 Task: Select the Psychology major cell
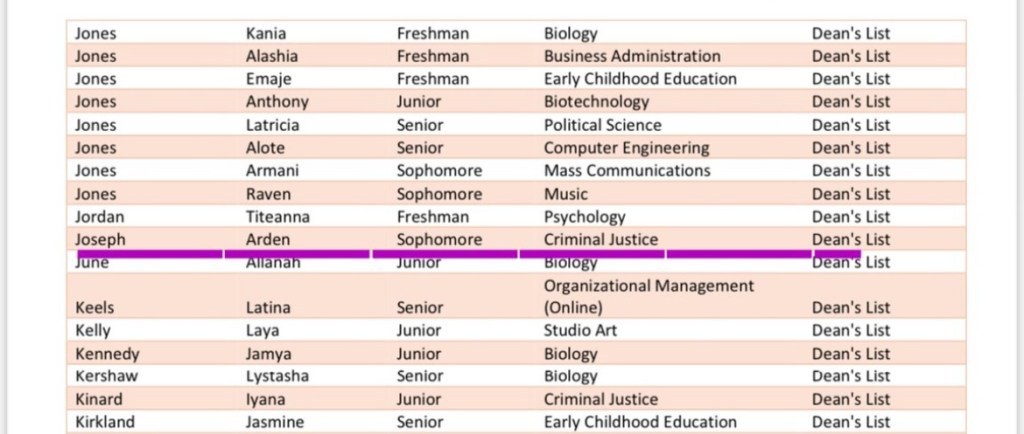[584, 217]
